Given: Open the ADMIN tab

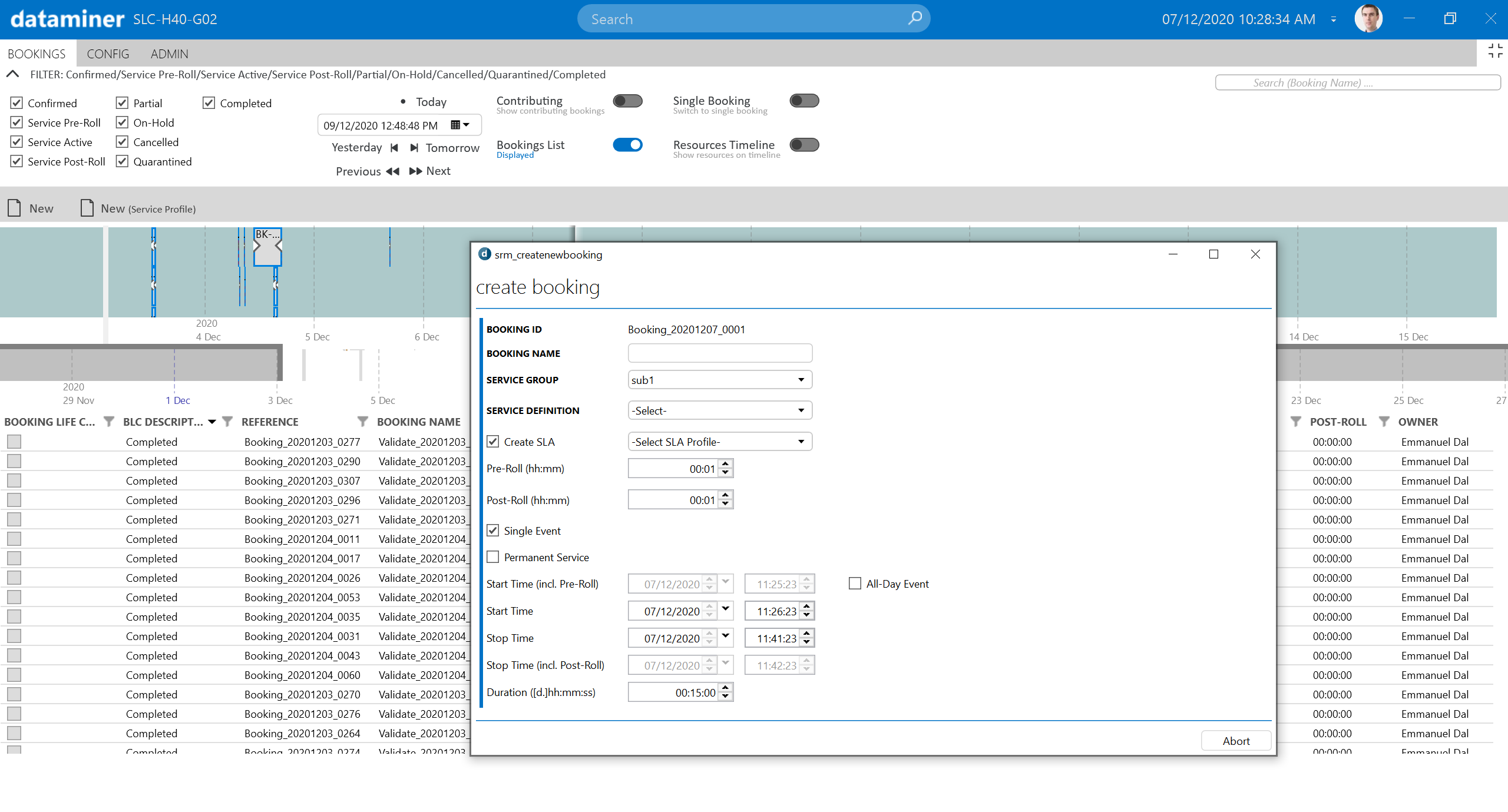Looking at the screenshot, I should click(169, 54).
